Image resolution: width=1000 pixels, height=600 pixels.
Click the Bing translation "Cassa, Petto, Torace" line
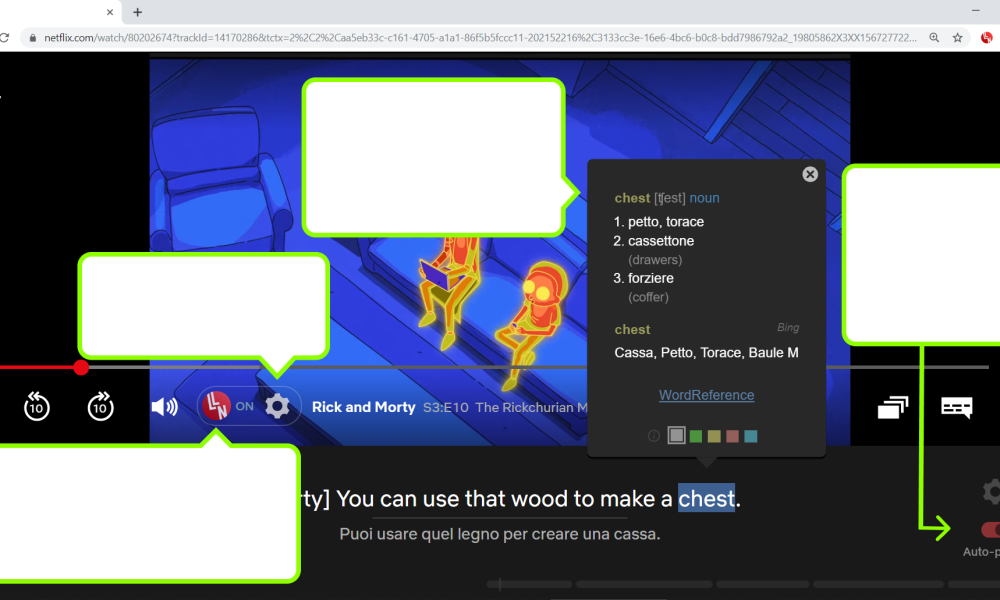coord(706,353)
